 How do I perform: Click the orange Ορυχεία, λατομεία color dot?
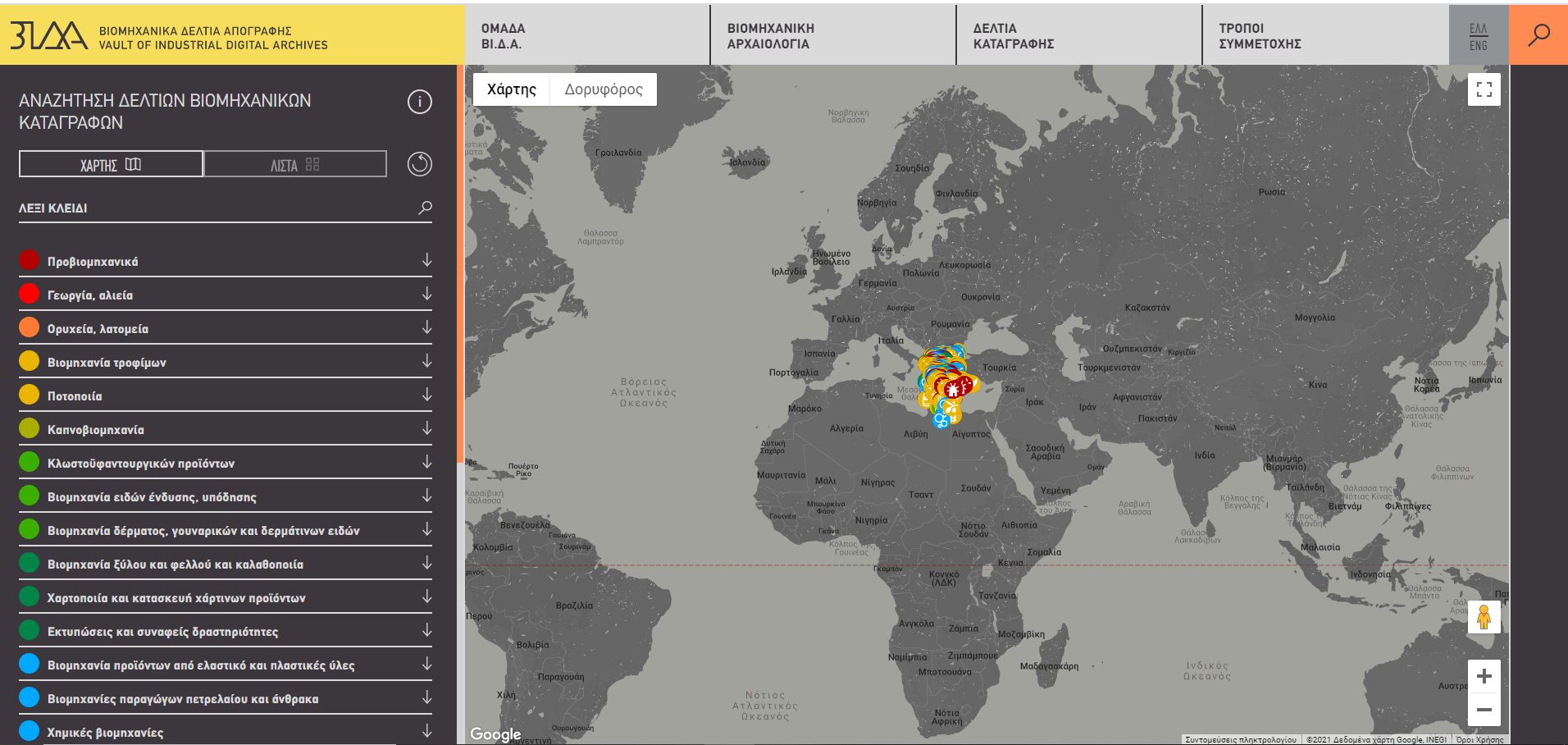coord(29,327)
